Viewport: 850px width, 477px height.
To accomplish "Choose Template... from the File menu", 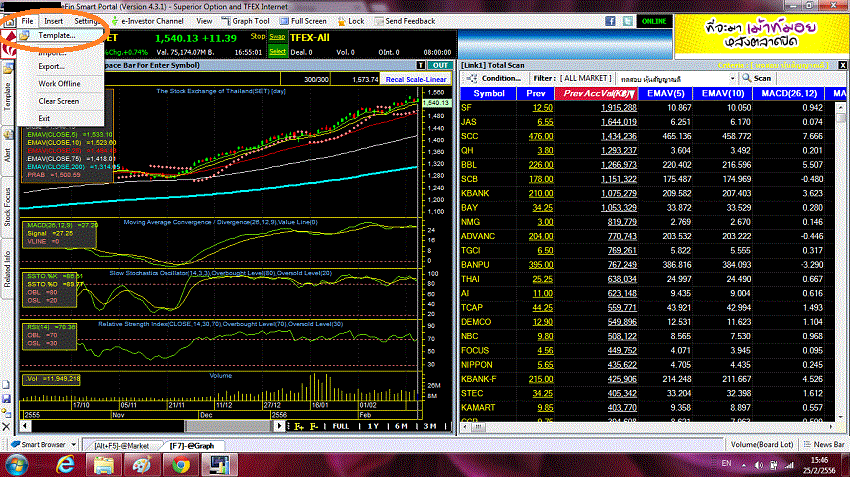I will tap(56, 35).
